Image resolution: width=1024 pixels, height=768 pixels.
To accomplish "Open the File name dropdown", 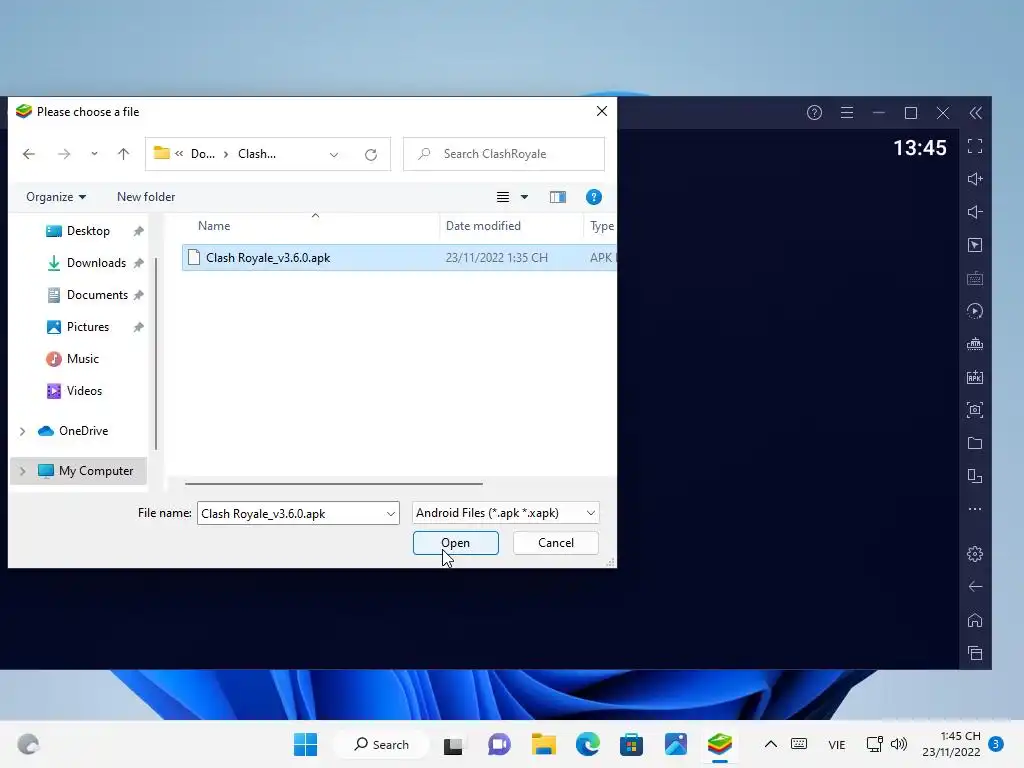I will 391,513.
